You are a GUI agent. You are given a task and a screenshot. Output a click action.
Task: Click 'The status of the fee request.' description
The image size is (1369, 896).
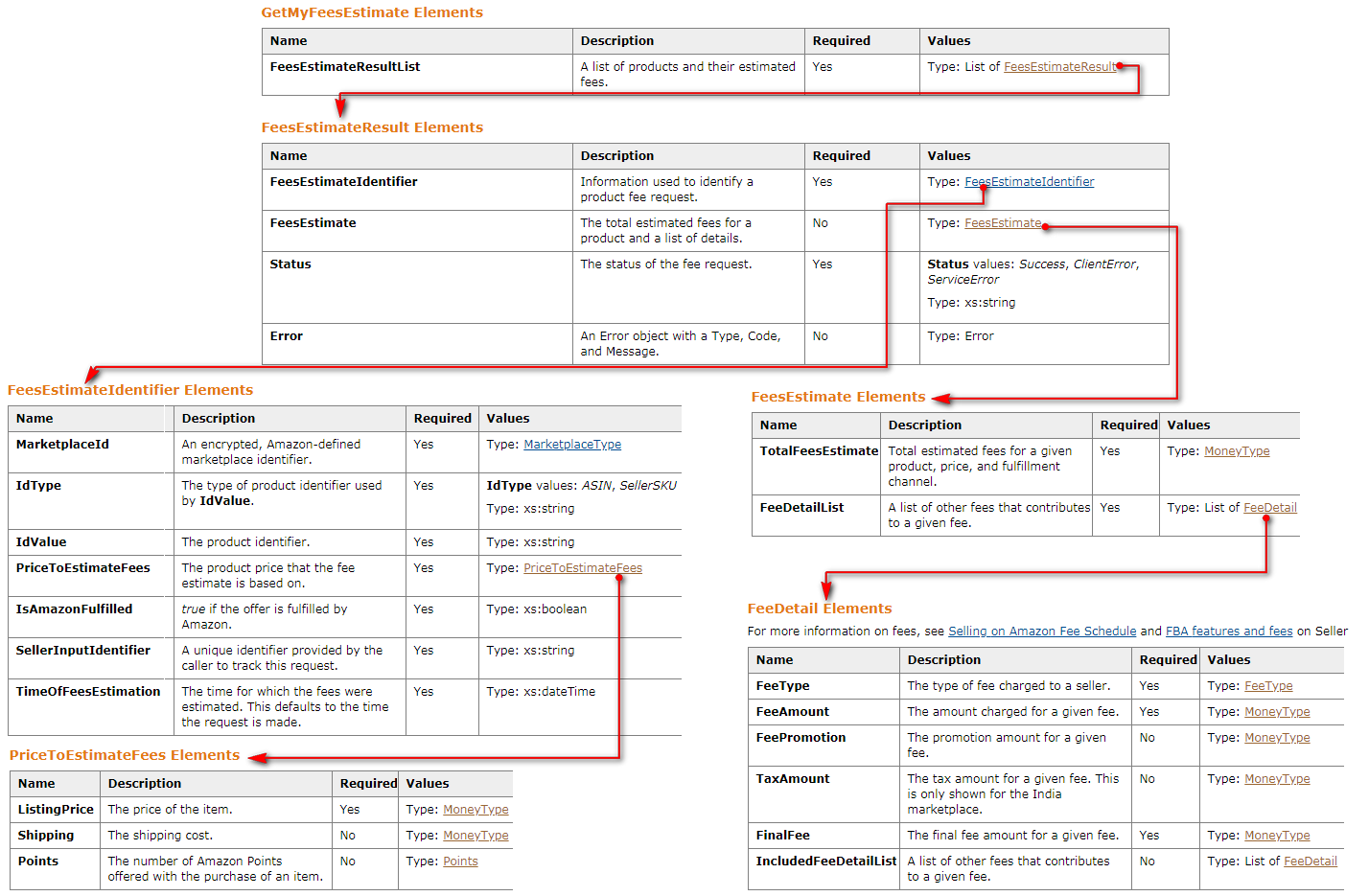[x=665, y=264]
